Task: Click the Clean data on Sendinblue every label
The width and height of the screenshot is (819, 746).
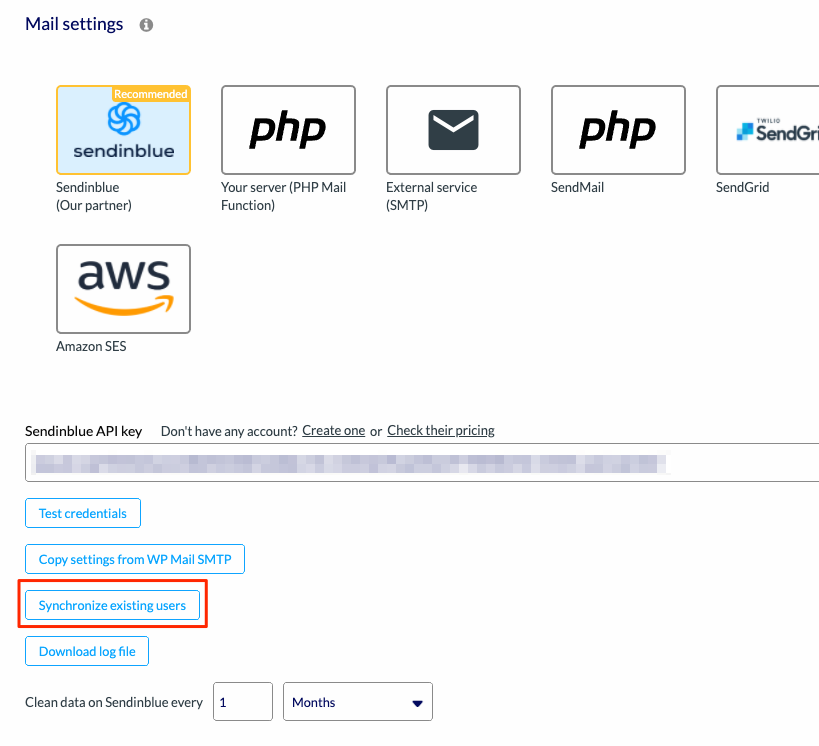Action: [114, 702]
